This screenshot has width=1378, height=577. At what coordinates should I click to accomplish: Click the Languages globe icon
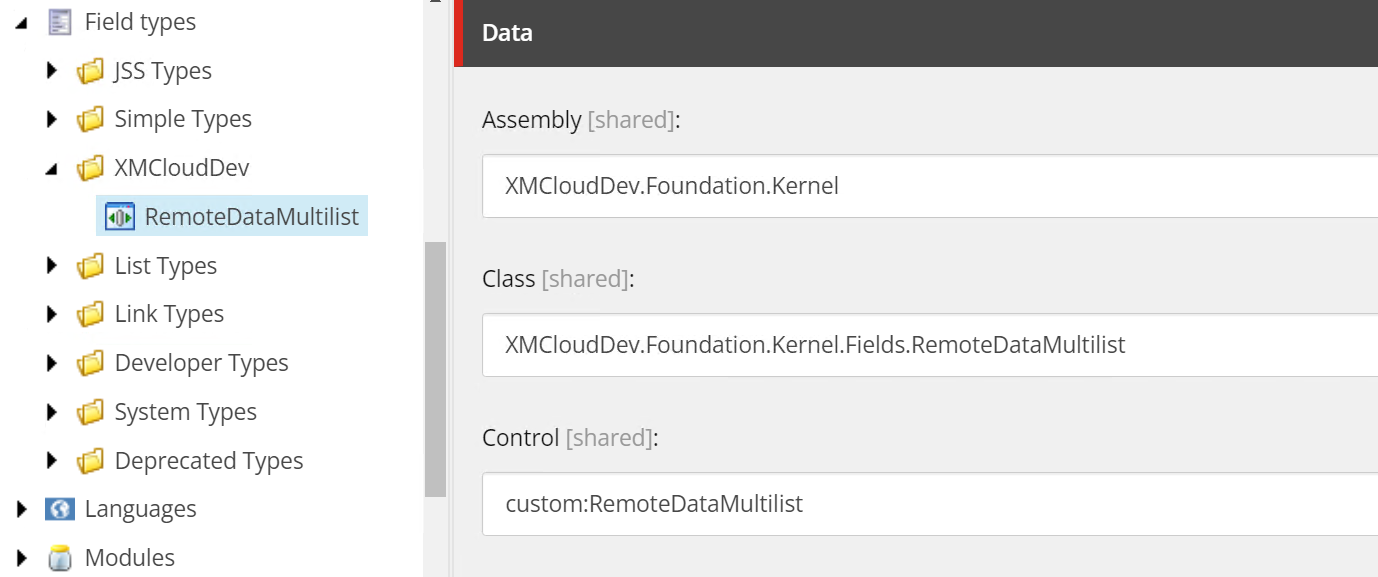[60, 508]
